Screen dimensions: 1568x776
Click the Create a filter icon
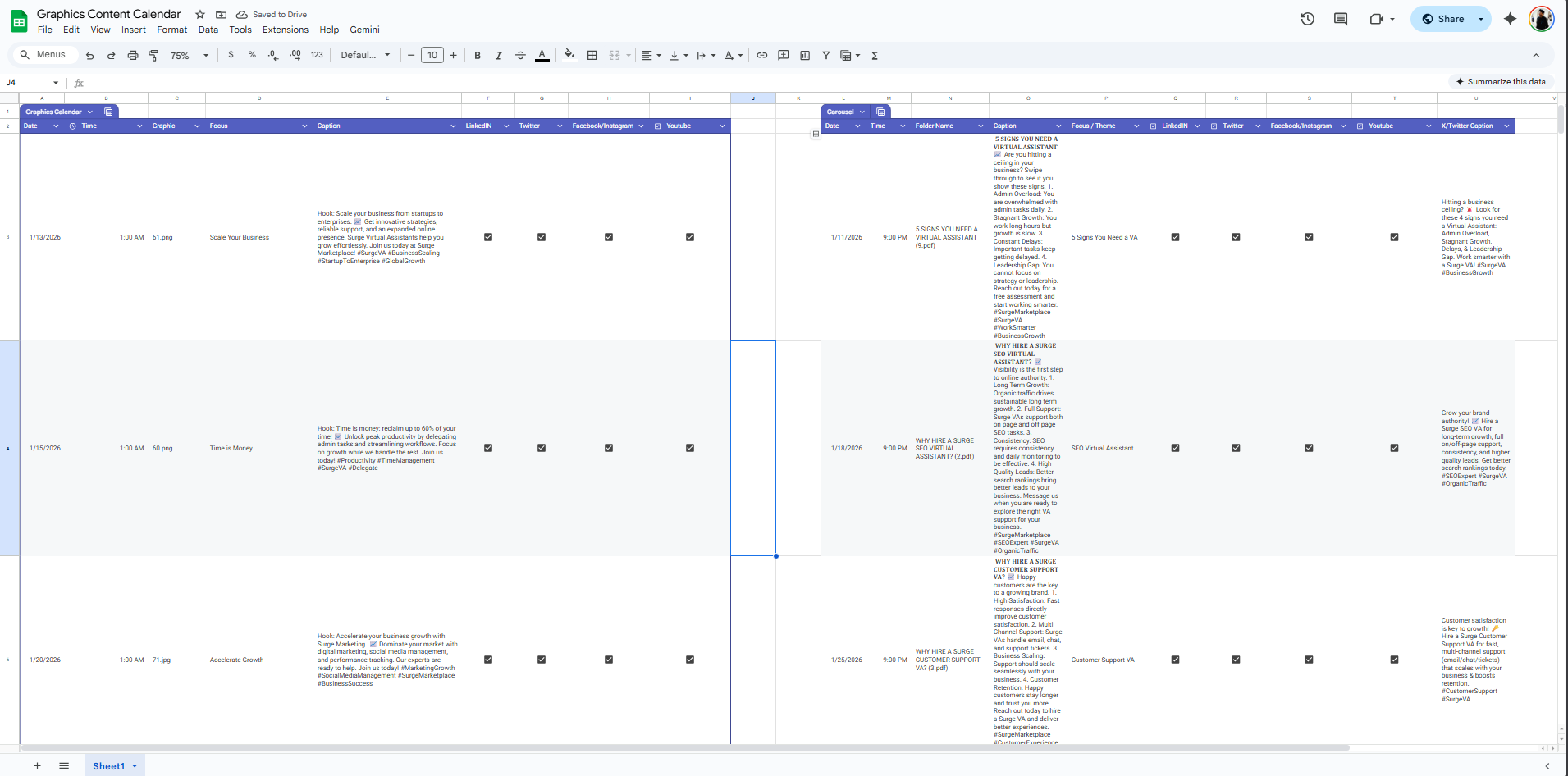[x=826, y=56]
